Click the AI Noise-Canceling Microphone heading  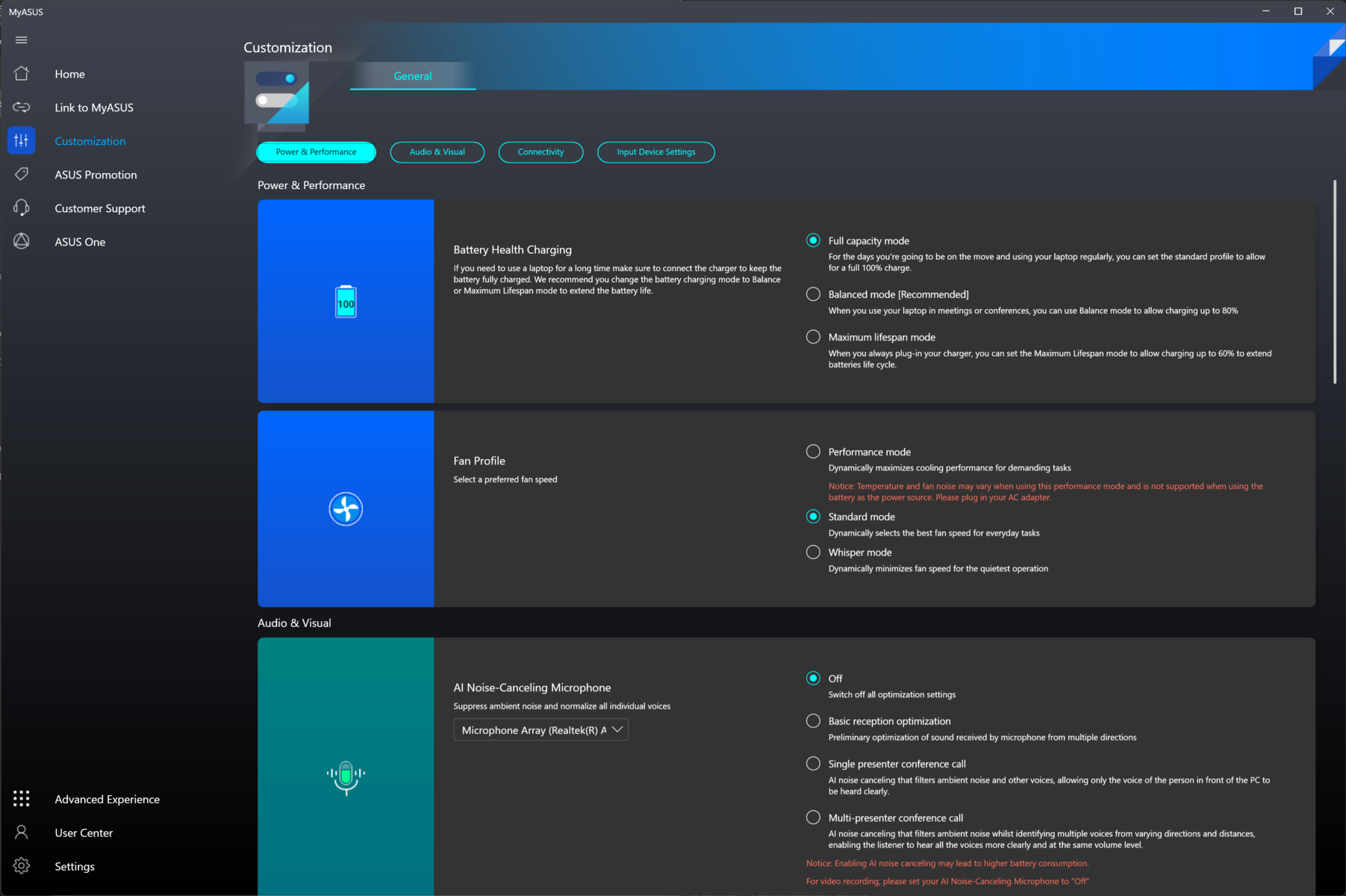[x=532, y=688]
